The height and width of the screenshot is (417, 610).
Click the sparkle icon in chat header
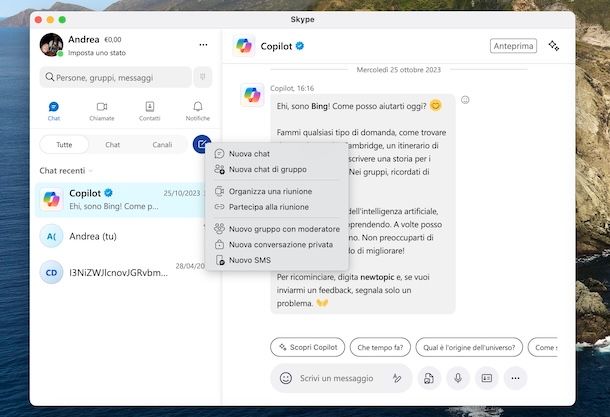click(x=554, y=46)
